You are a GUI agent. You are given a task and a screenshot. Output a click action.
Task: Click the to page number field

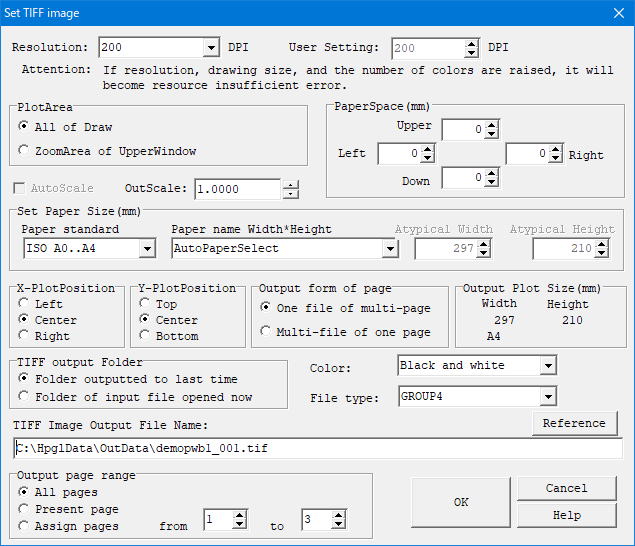coord(317,520)
